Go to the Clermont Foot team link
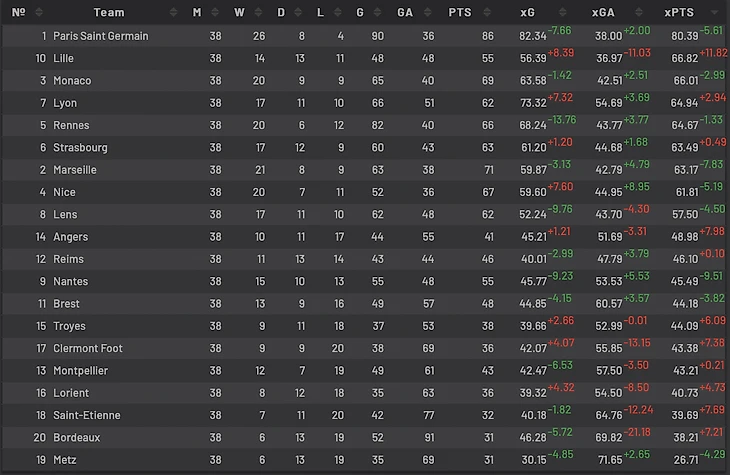 pyautogui.click(x=88, y=348)
